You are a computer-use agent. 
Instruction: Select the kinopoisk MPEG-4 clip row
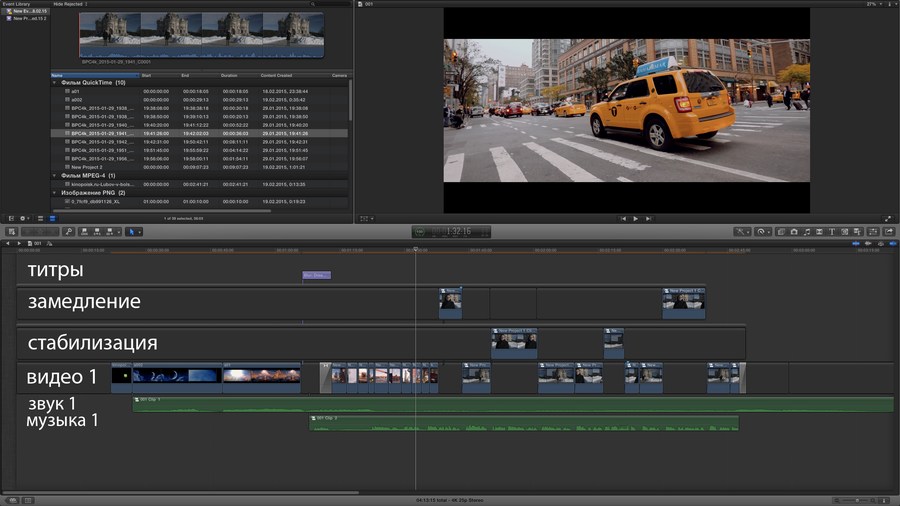tap(199, 184)
